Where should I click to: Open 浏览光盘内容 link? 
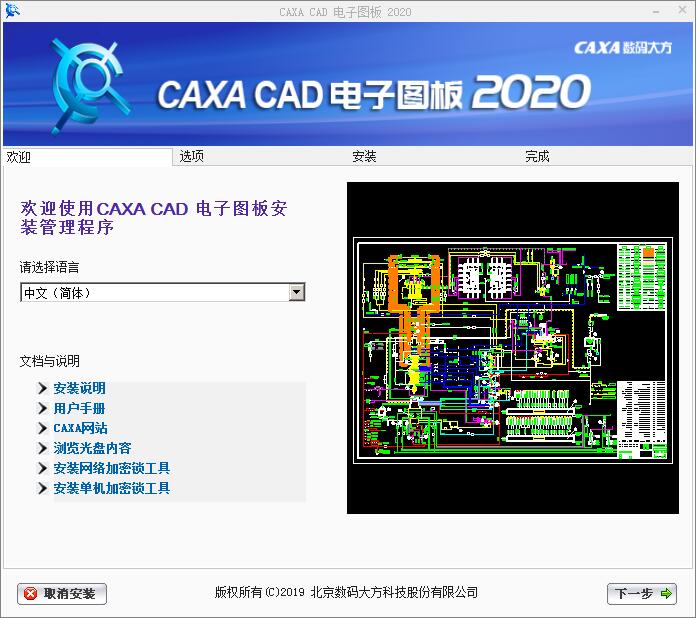coord(92,448)
